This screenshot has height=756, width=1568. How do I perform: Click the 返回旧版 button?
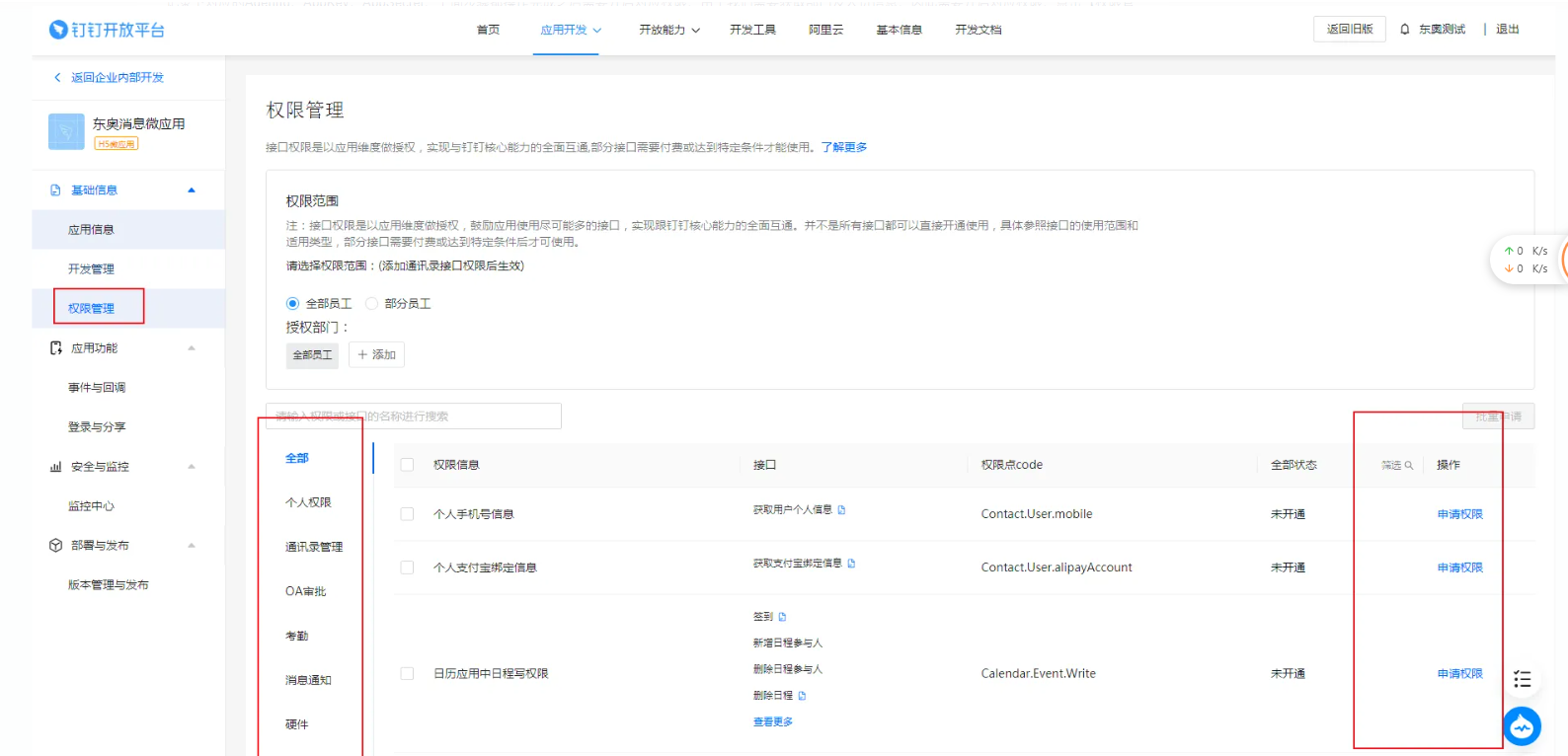[x=1350, y=30]
